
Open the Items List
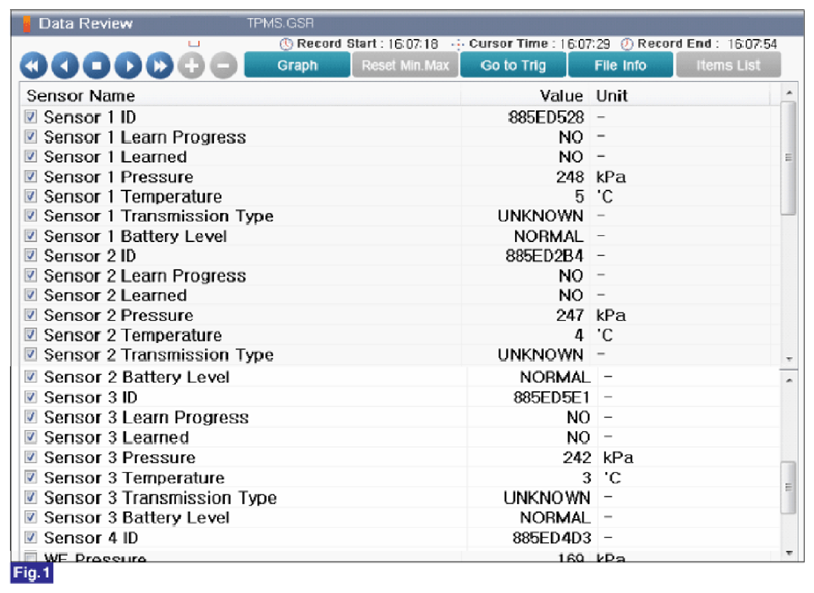(x=728, y=65)
